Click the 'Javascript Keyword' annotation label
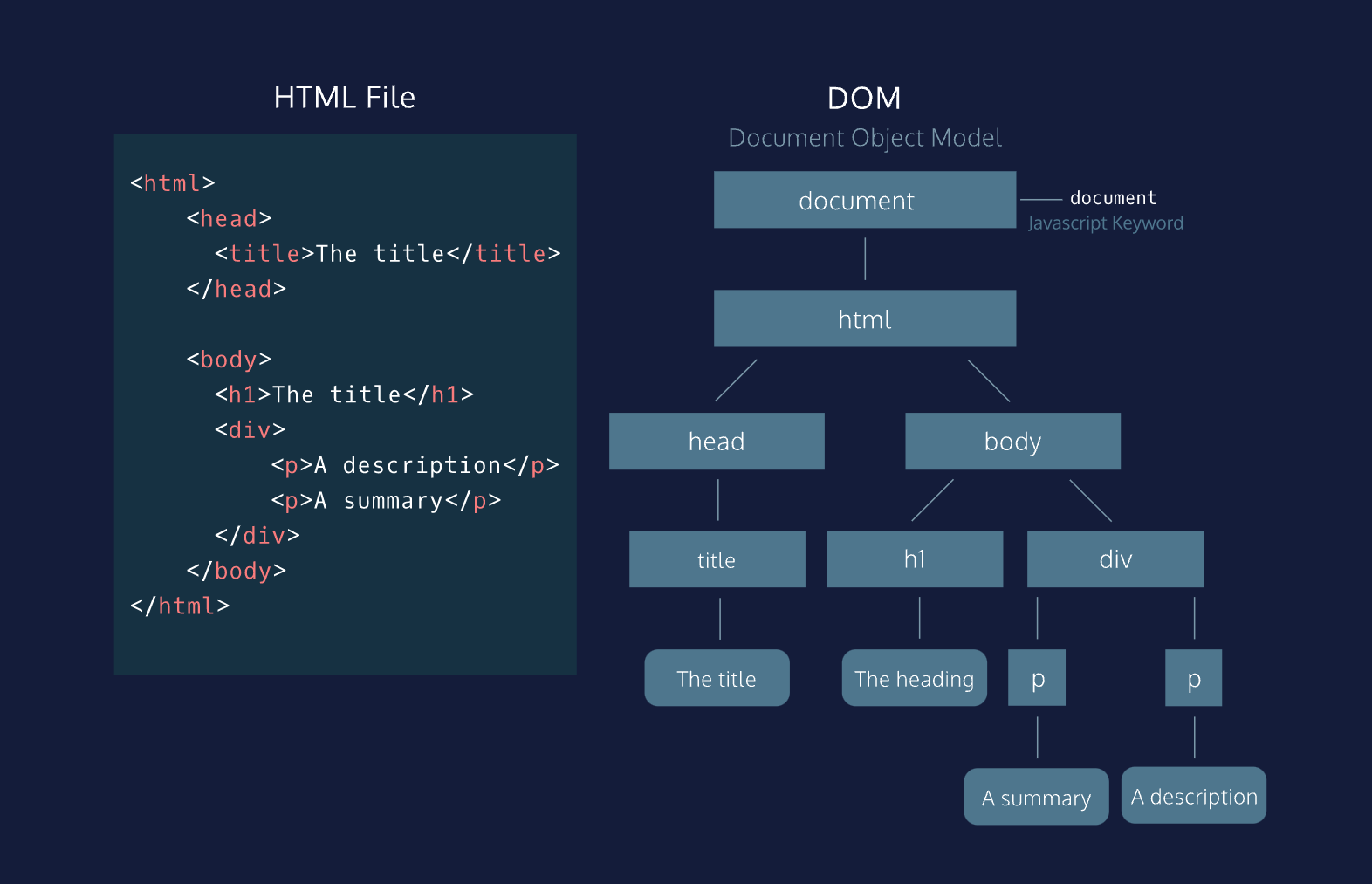This screenshot has height=884, width=1372. [1106, 223]
